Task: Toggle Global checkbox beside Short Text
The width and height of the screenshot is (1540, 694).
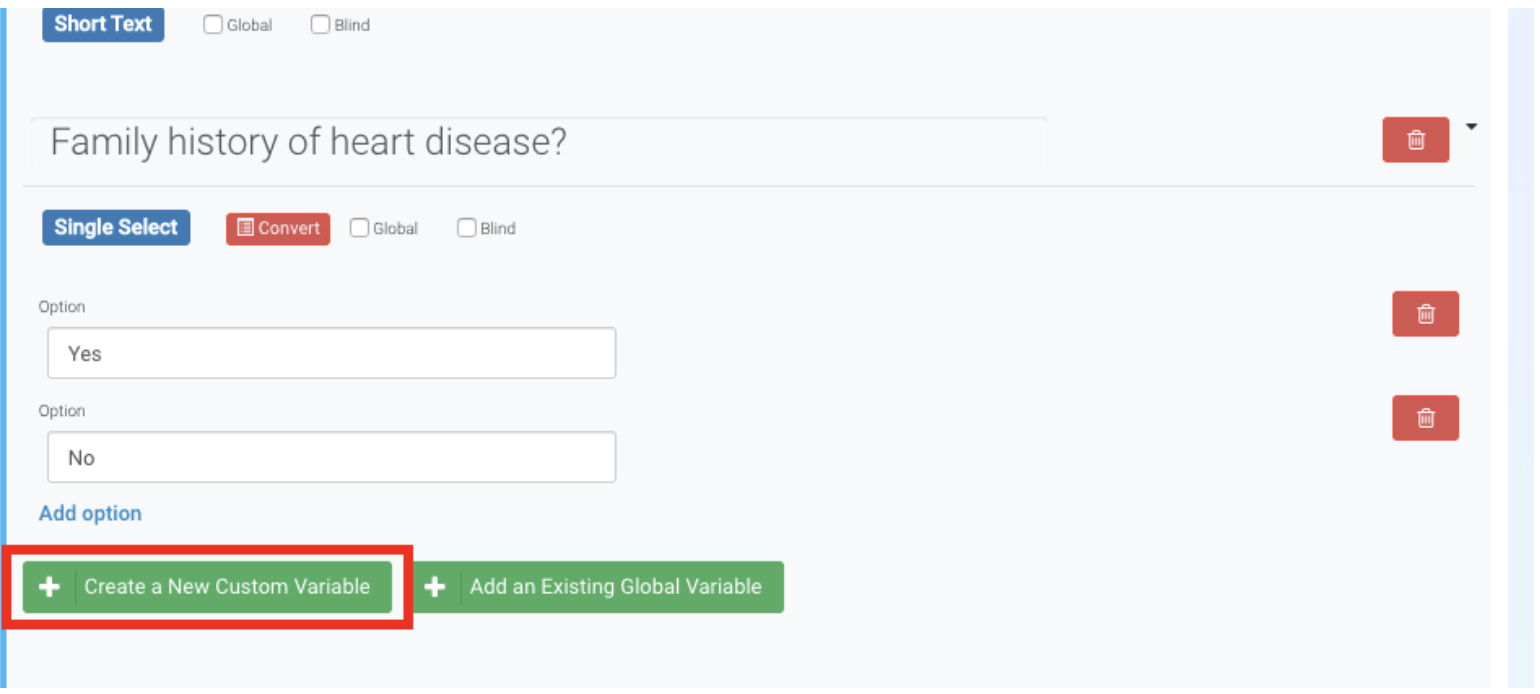Action: click(x=213, y=25)
